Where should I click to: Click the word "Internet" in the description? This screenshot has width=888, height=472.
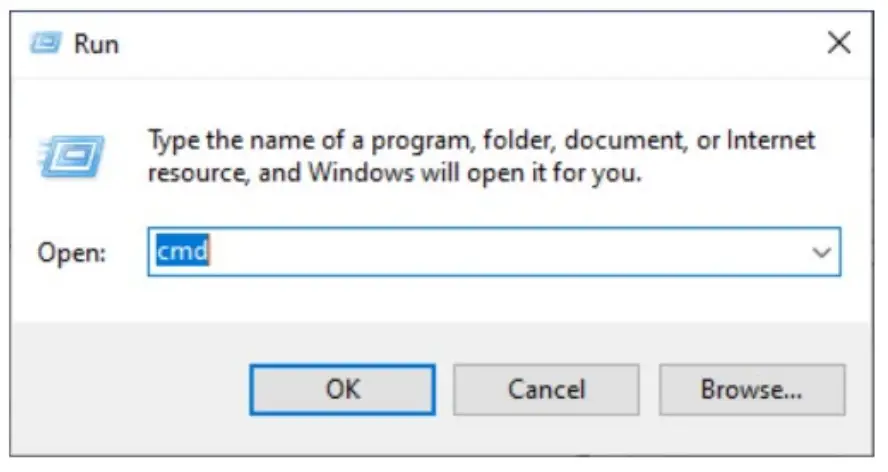(770, 140)
